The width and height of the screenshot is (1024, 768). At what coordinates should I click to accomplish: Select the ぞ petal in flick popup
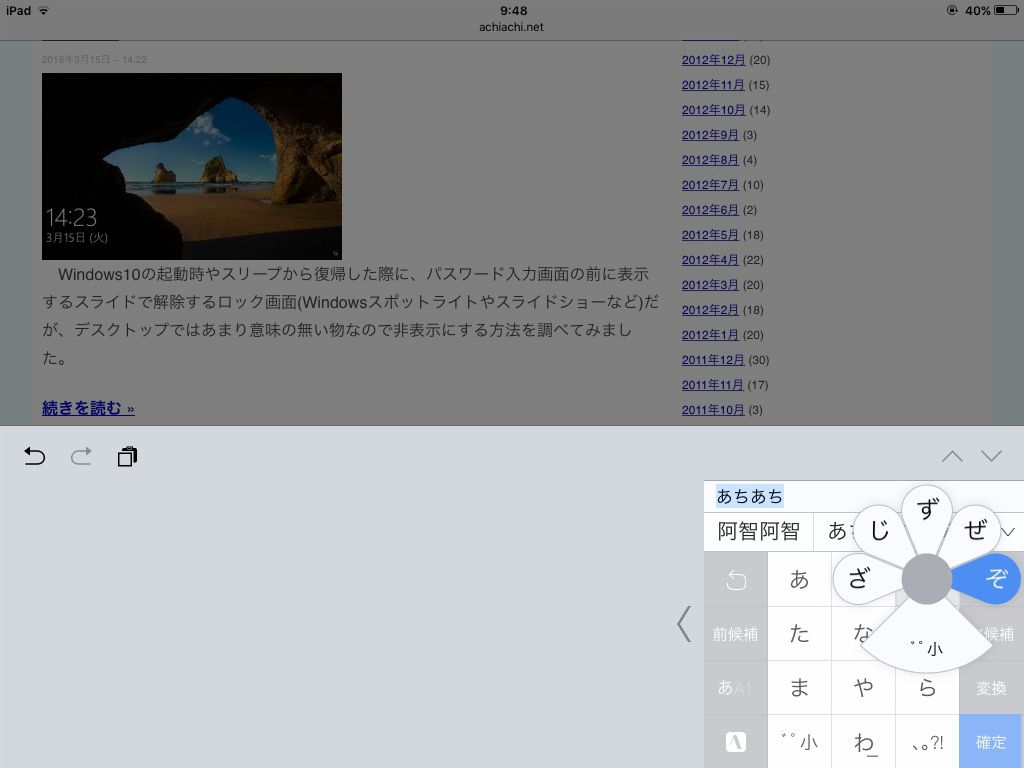(x=993, y=578)
